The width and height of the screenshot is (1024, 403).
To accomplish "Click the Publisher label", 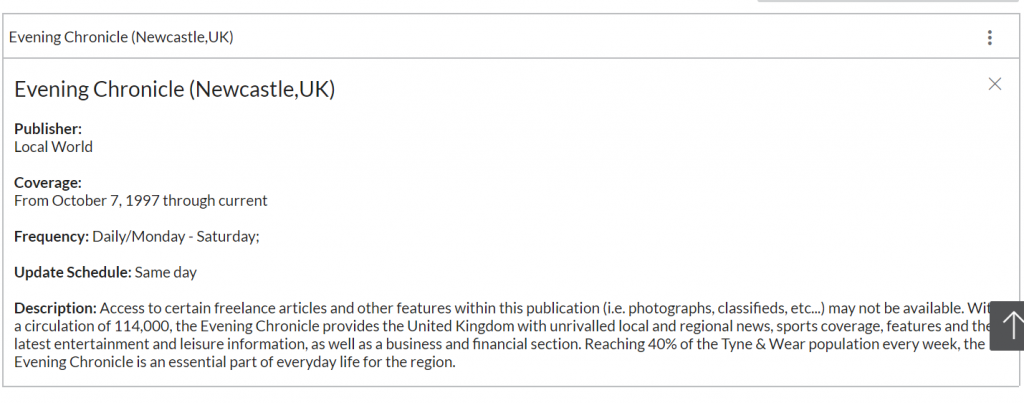I will pos(48,129).
